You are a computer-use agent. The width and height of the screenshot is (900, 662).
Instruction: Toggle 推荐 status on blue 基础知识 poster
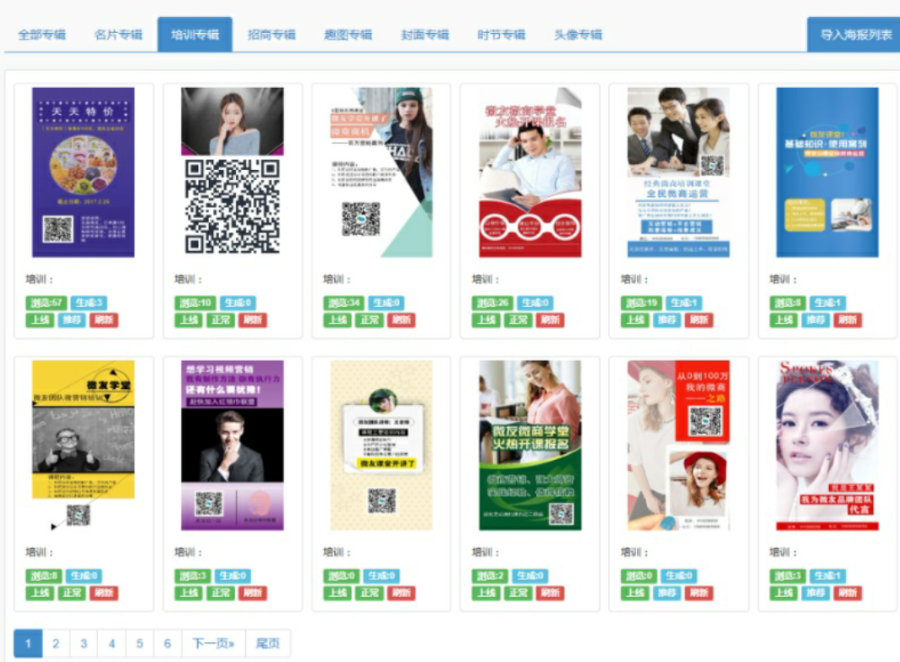(x=815, y=320)
